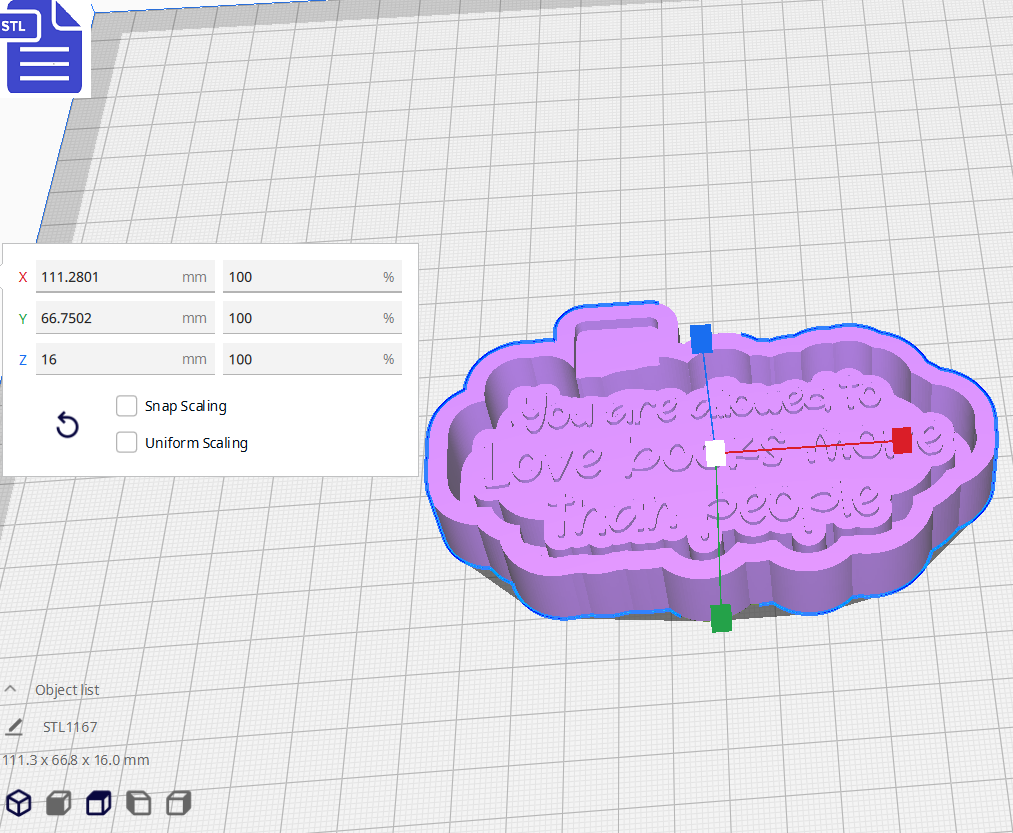Select the 3D view icon
The image size is (1013, 833).
pyautogui.click(x=18, y=803)
